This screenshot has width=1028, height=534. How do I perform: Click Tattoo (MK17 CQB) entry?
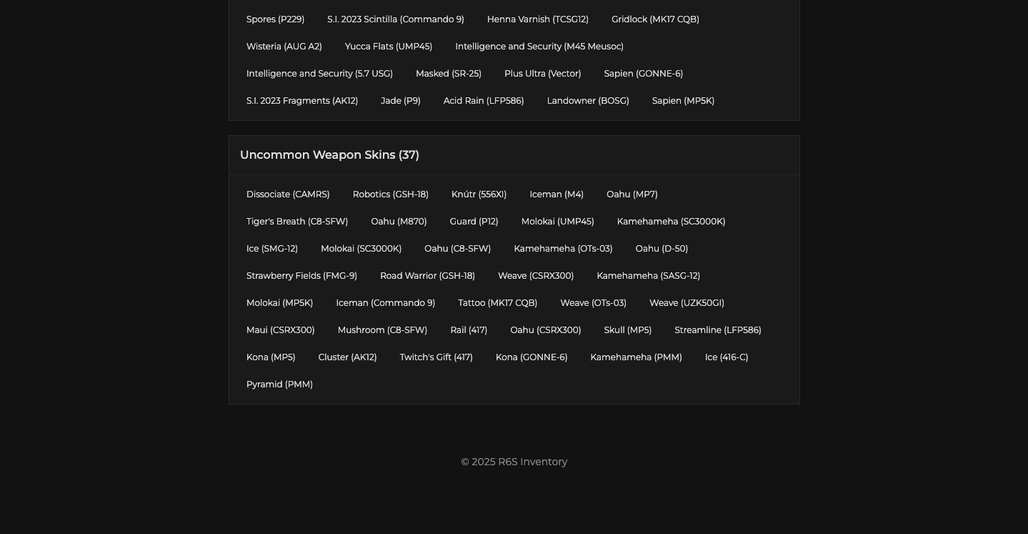497,303
